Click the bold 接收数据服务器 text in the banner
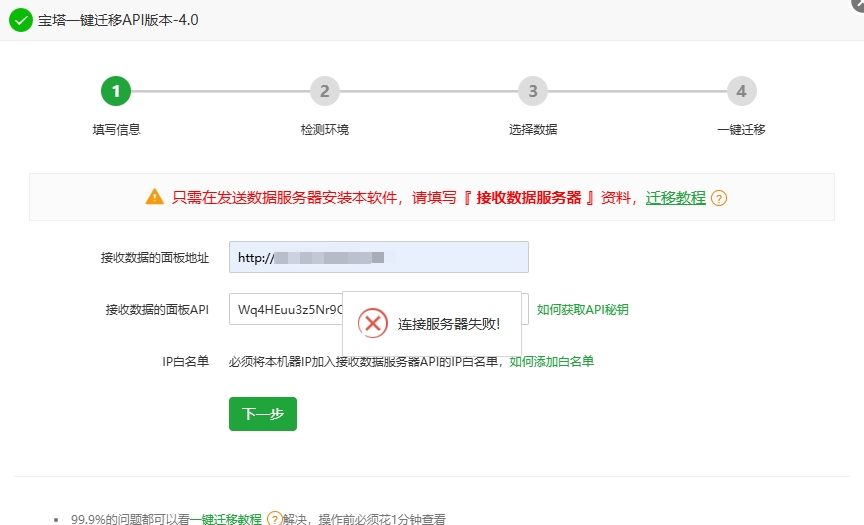The width and height of the screenshot is (864, 525). click(529, 198)
